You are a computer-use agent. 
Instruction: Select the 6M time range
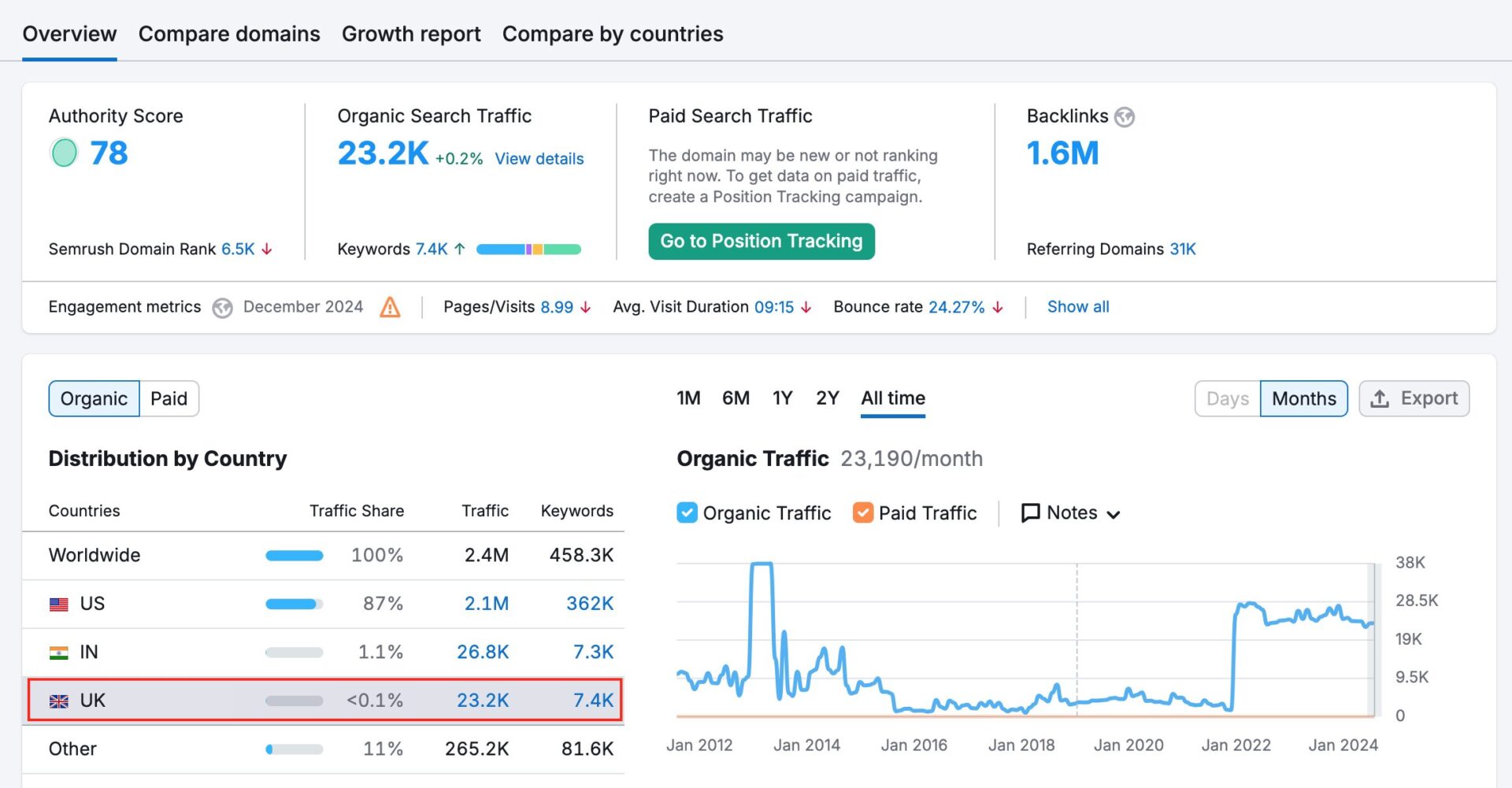736,398
